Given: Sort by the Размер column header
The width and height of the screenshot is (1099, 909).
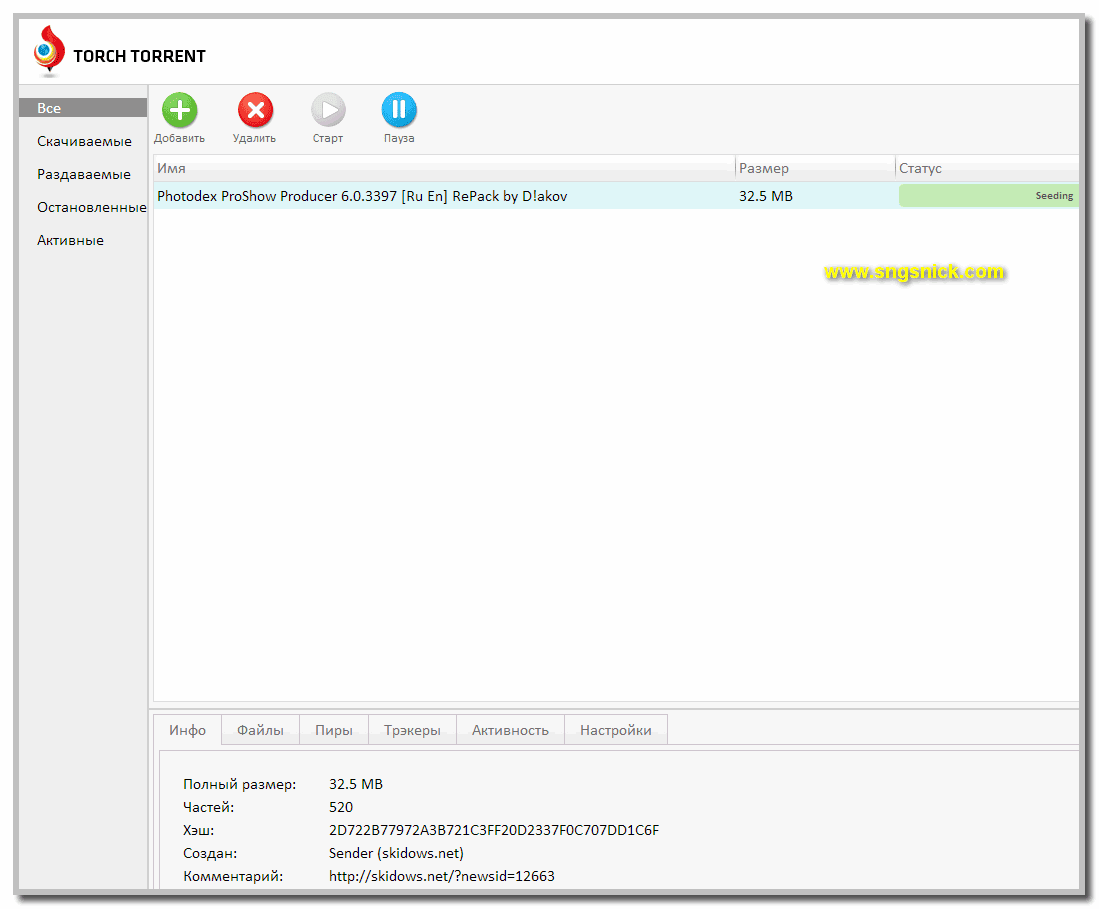Looking at the screenshot, I should (x=815, y=168).
